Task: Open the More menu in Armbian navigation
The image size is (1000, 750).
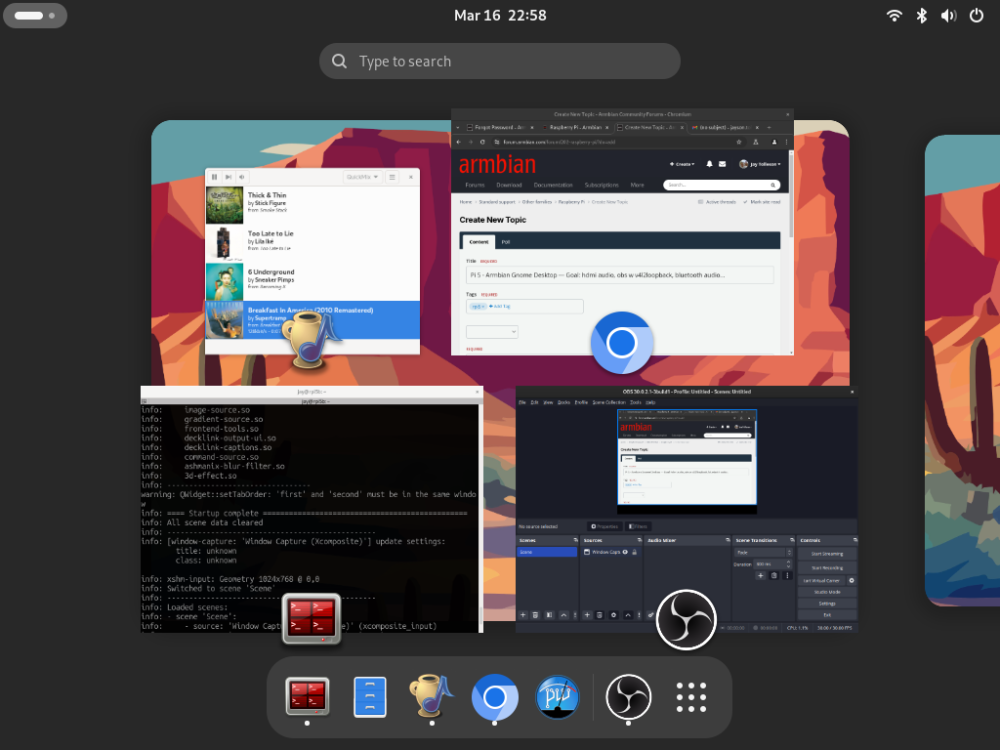Action: tap(637, 185)
